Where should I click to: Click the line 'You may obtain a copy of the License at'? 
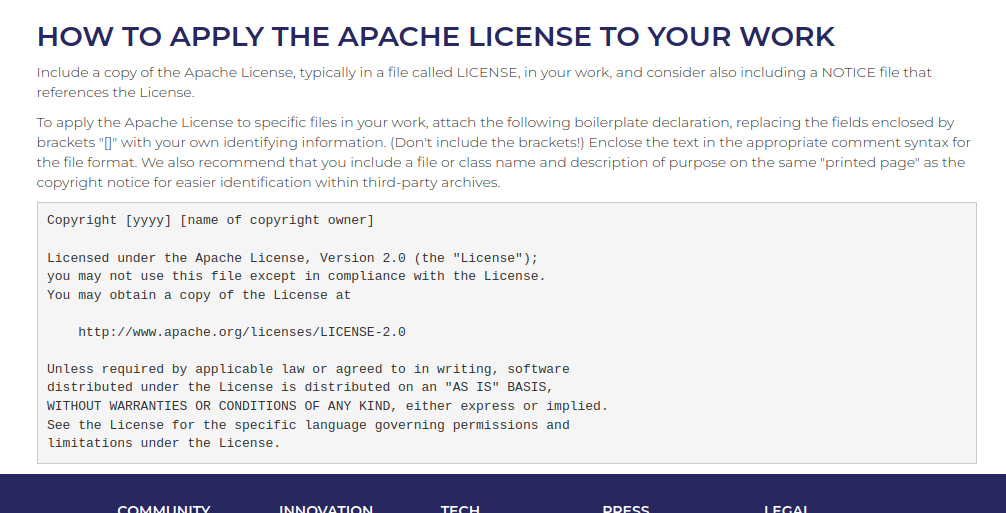point(199,295)
